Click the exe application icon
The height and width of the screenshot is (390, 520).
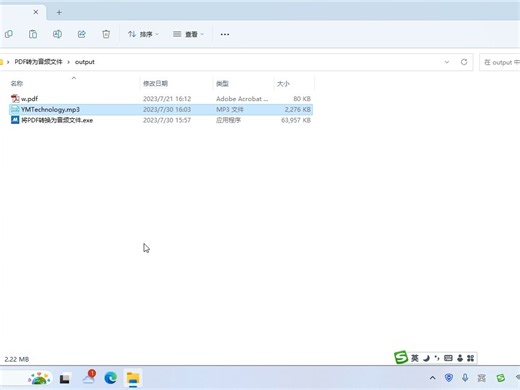click(x=15, y=120)
